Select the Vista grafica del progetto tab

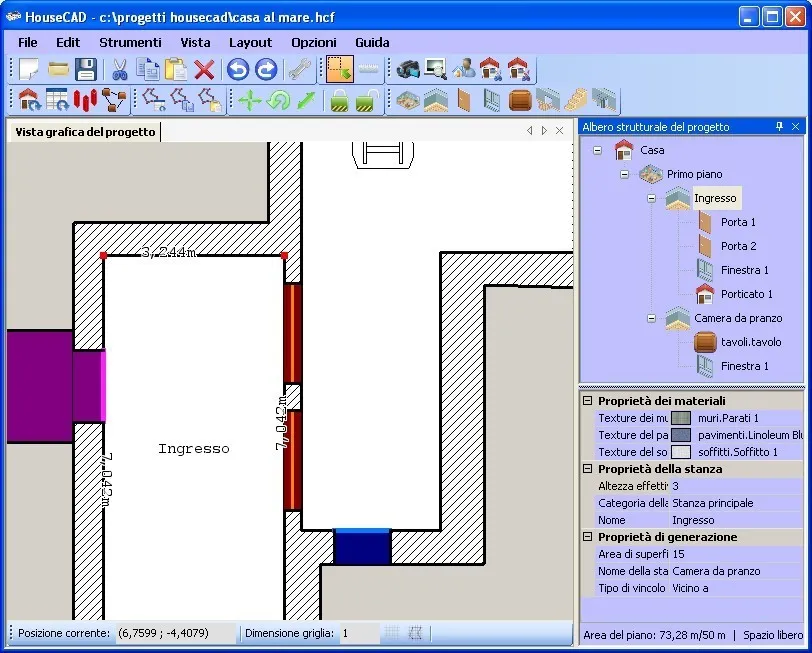(83, 131)
